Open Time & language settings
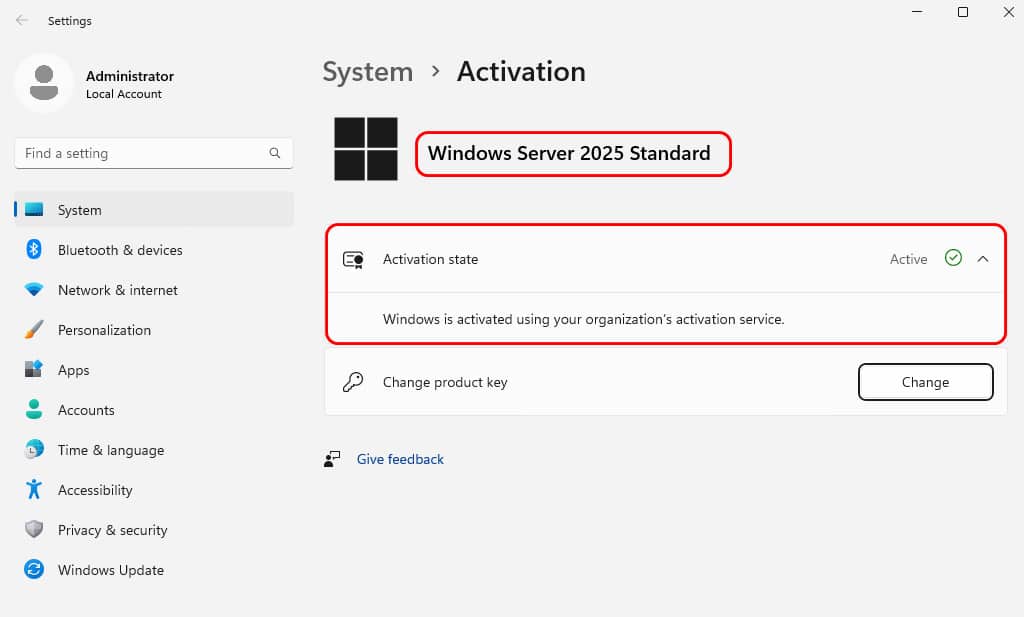1024x617 pixels. tap(154, 450)
